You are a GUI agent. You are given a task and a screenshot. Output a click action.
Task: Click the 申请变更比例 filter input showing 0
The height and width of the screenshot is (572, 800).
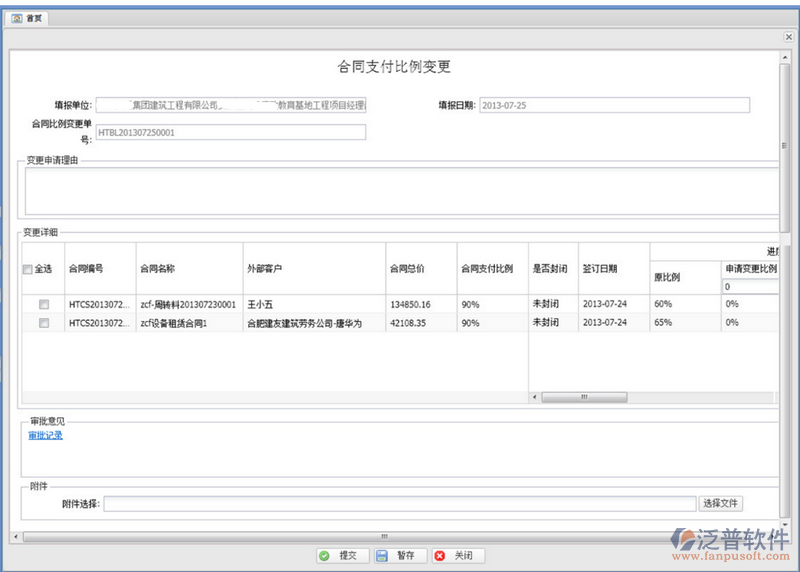click(x=748, y=287)
